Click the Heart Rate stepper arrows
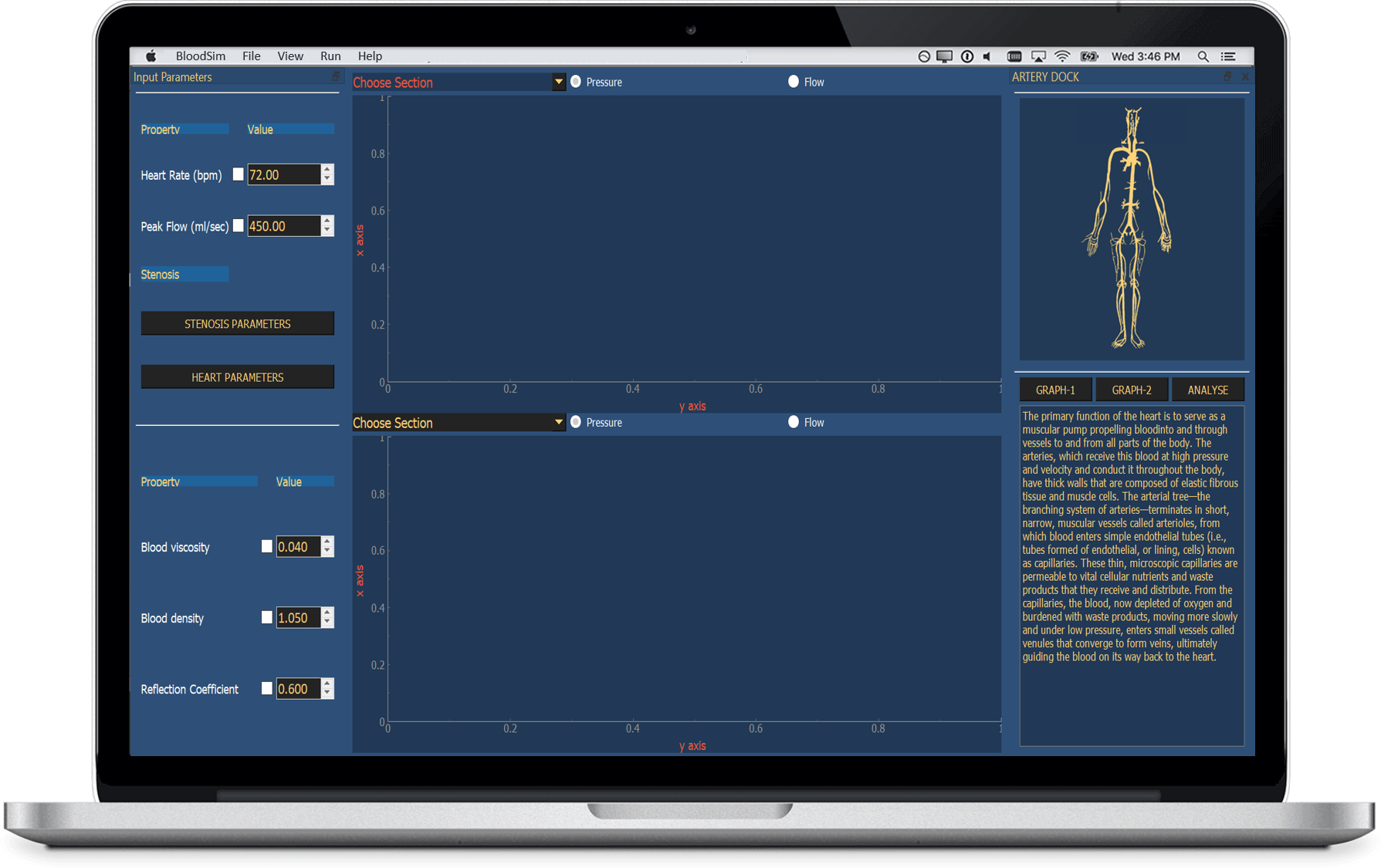The image size is (1381, 868). (x=327, y=174)
